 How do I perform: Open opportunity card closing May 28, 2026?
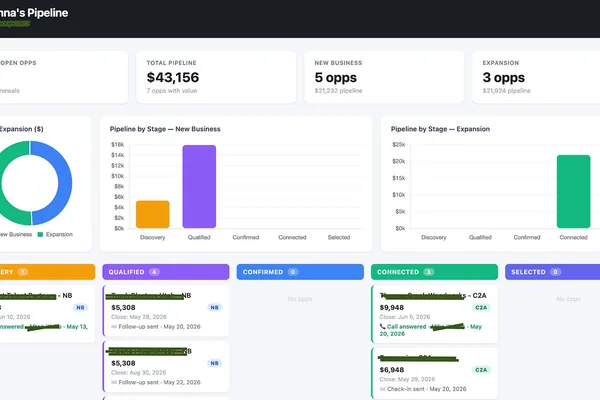click(166, 311)
